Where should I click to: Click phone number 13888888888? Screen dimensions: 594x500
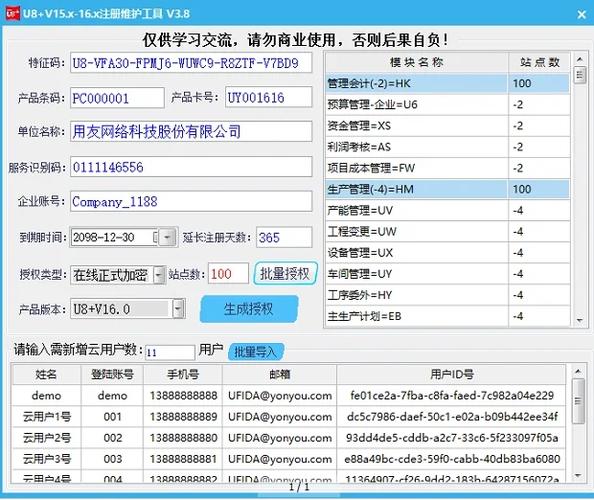pyautogui.click(x=183, y=395)
